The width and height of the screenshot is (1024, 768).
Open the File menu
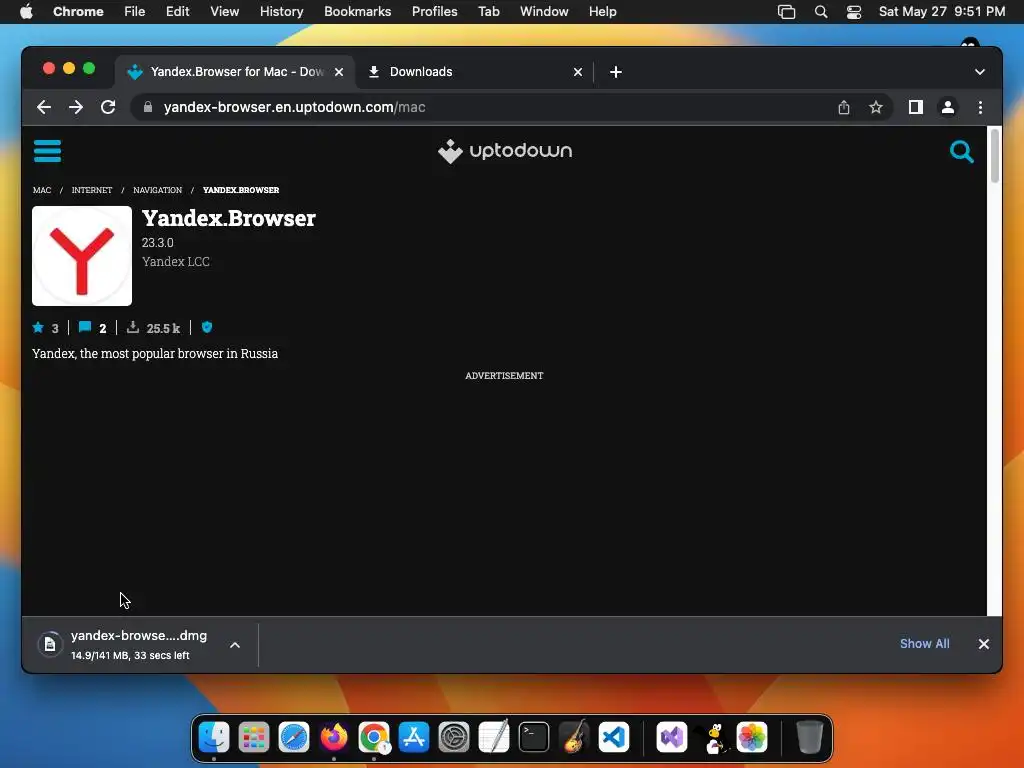(135, 12)
